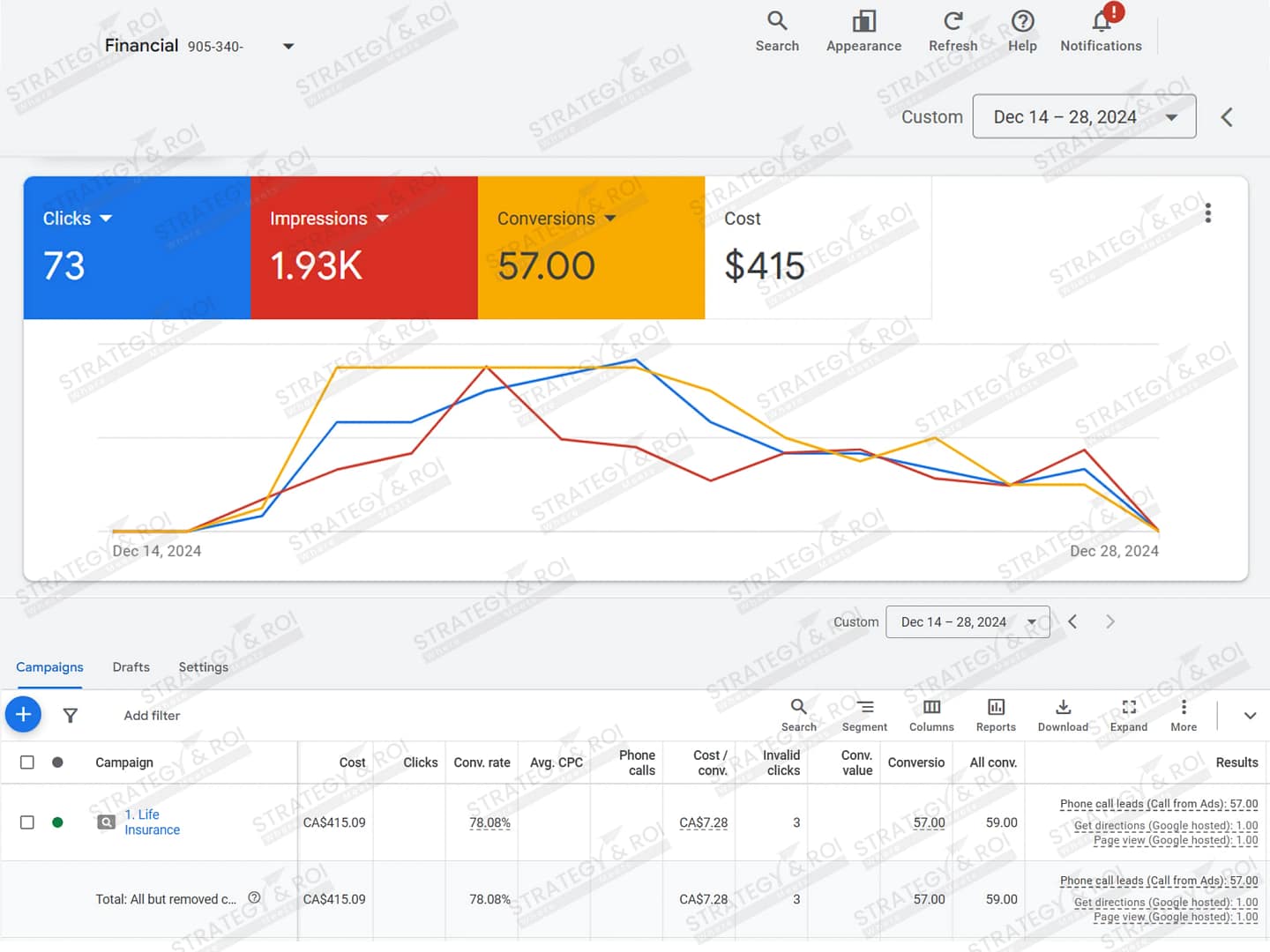Tick the select-all checkbox in header row
Screen dimensions: 1270x952
[27, 762]
